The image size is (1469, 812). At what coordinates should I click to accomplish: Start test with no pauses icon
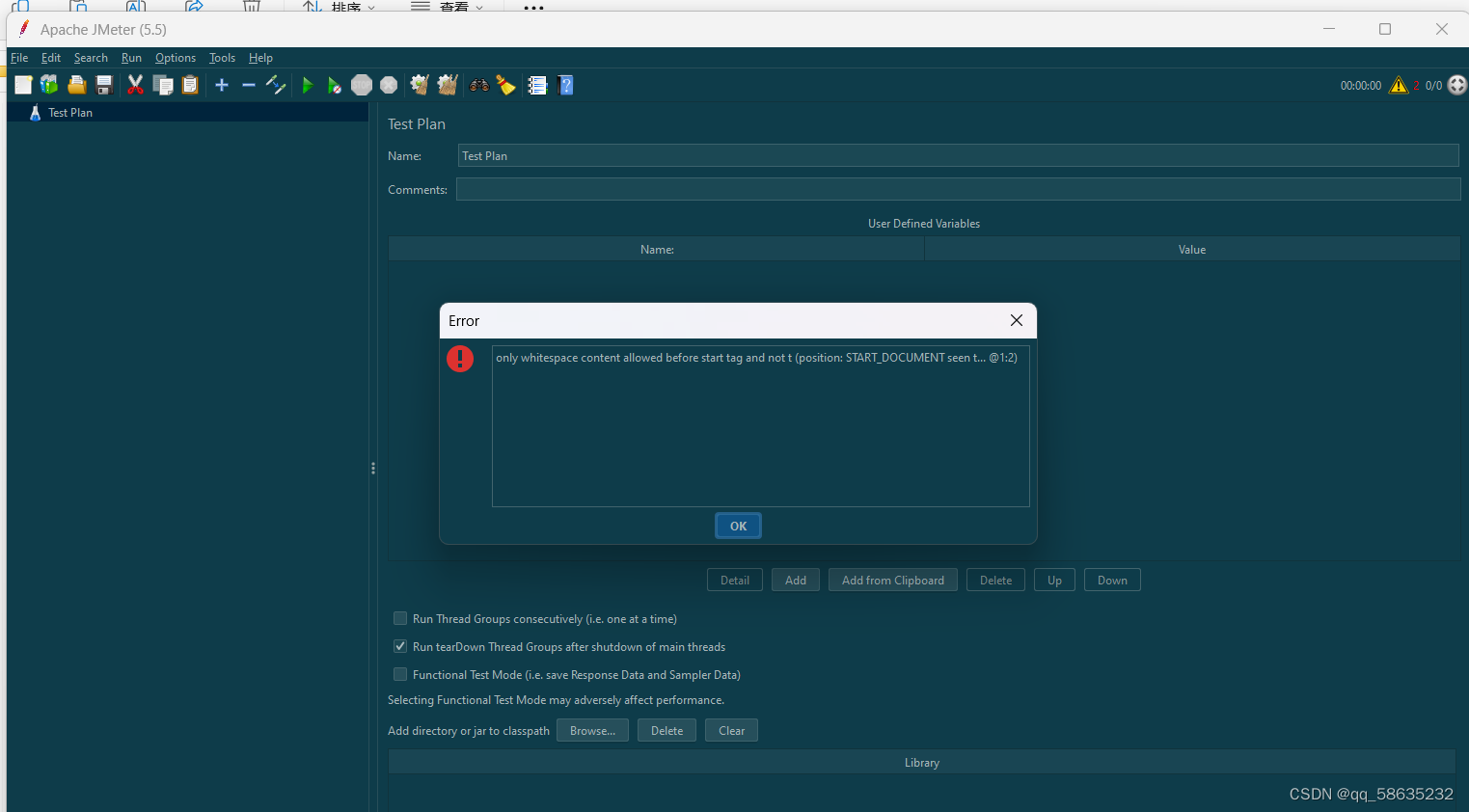334,85
